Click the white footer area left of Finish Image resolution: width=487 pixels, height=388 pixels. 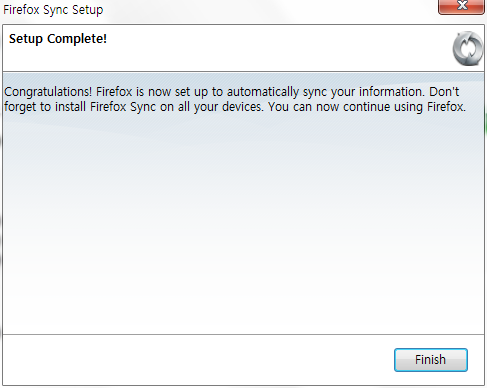click(x=197, y=360)
